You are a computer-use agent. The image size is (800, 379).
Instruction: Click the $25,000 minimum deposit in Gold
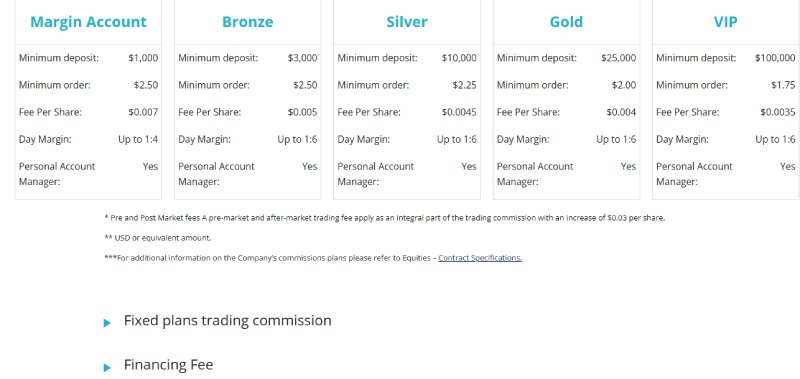click(x=619, y=58)
